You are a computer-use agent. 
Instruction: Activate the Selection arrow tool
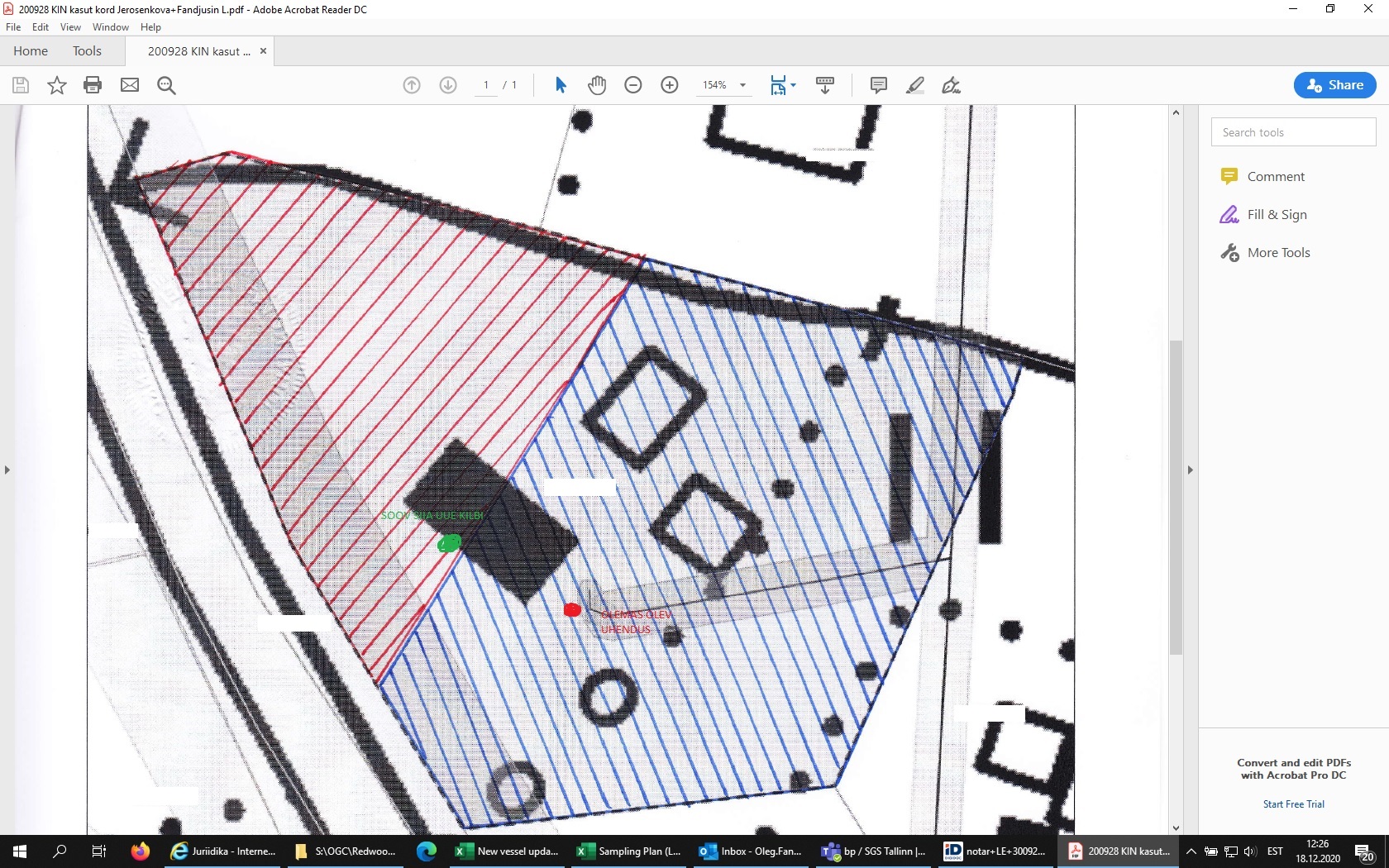(x=561, y=85)
